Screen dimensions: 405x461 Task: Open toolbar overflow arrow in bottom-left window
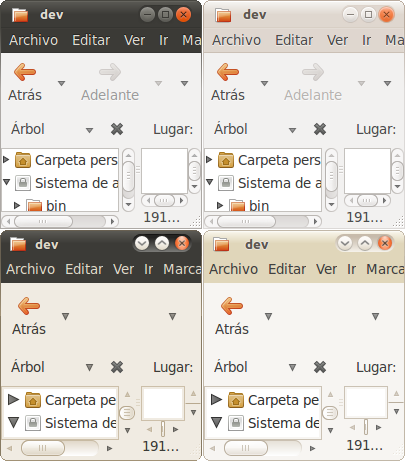[x=172, y=316]
